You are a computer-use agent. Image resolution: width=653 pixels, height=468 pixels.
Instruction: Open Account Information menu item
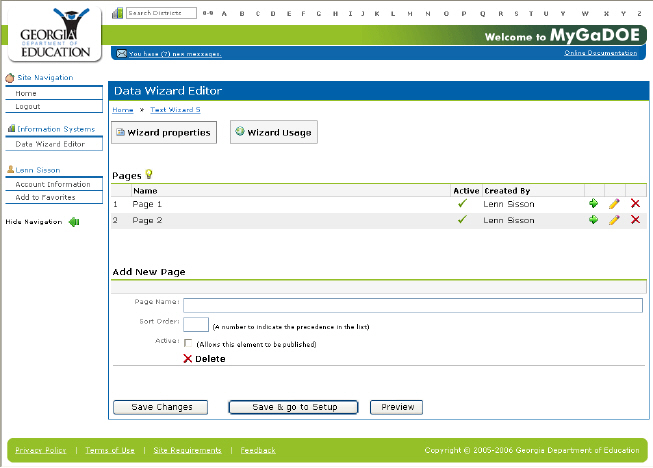pos(54,184)
